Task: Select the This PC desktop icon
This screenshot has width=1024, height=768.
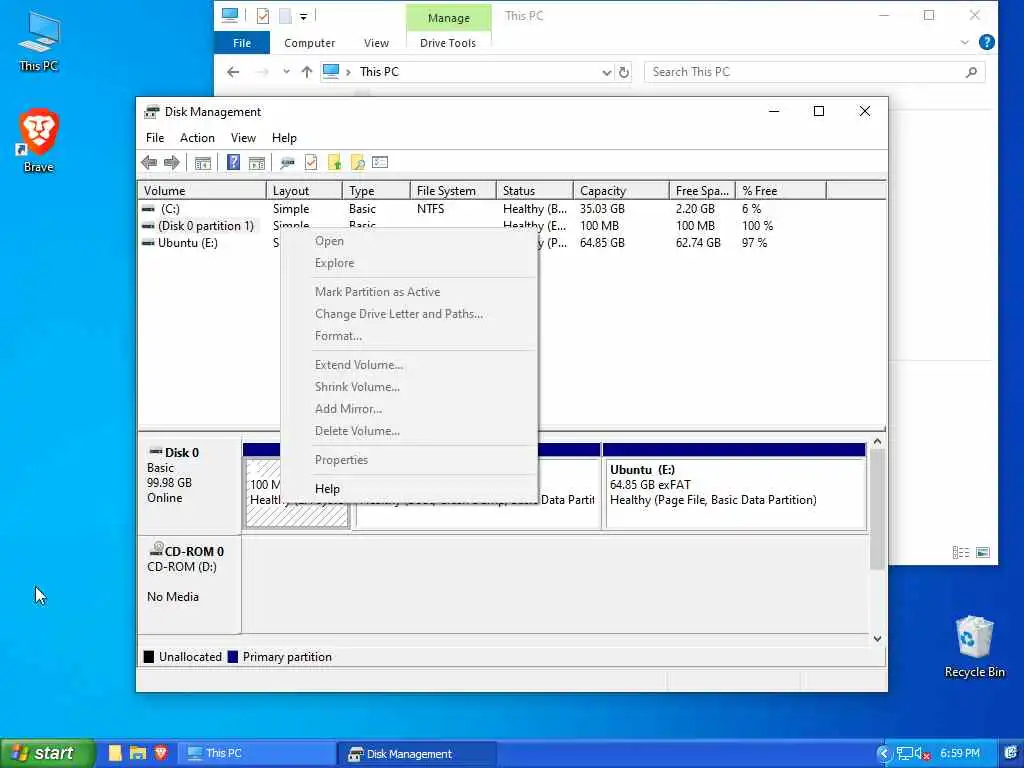Action: pos(39,41)
